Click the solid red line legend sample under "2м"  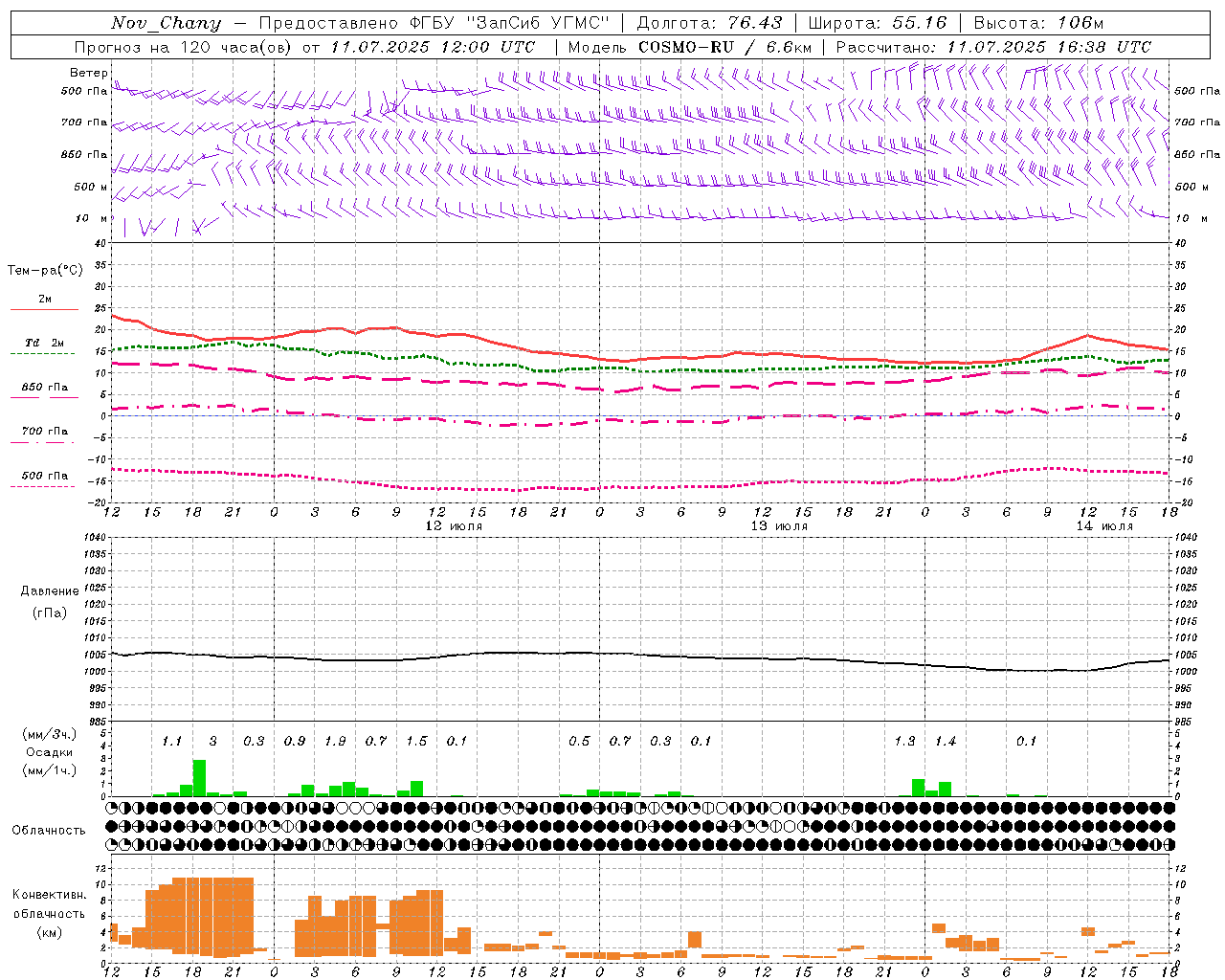[x=44, y=309]
